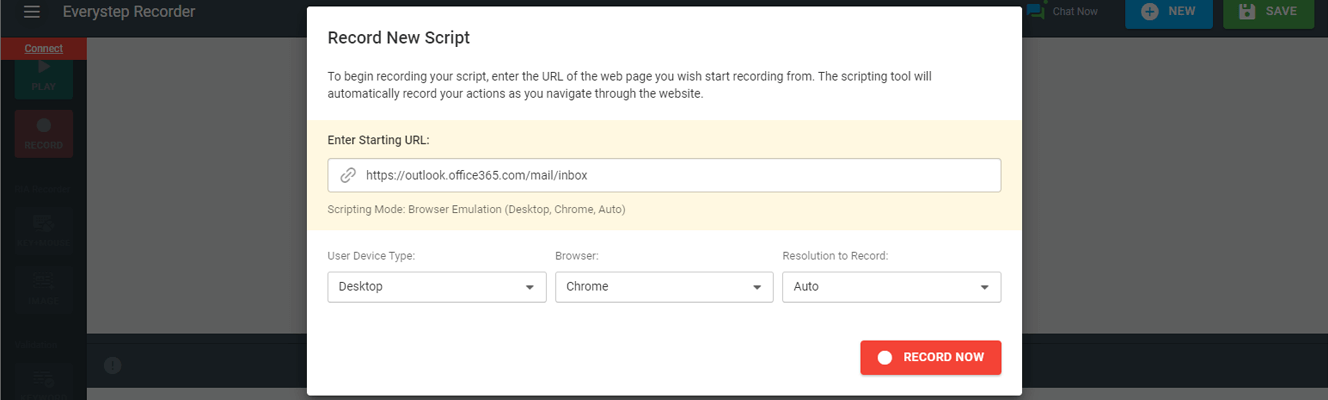This screenshot has height=400, width=1328.
Task: Click the Chat Now link
Action: click(x=1075, y=12)
